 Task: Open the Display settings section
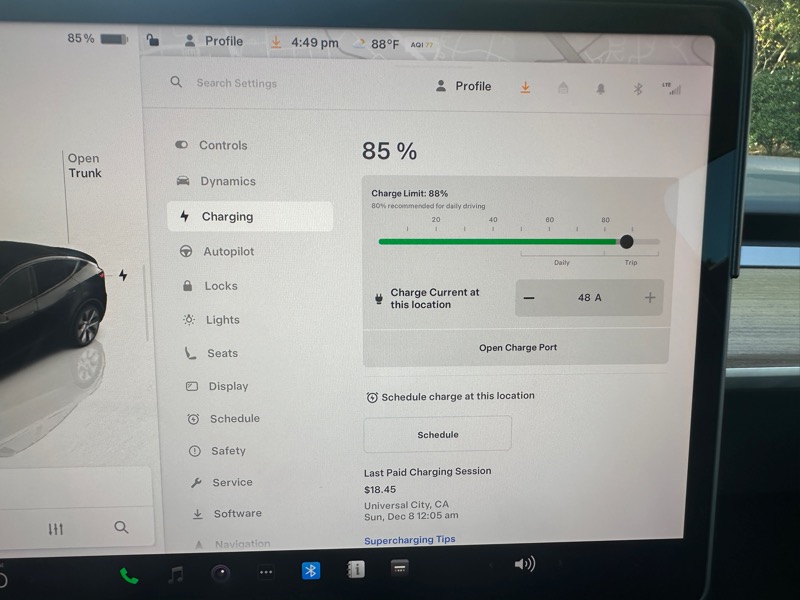228,386
